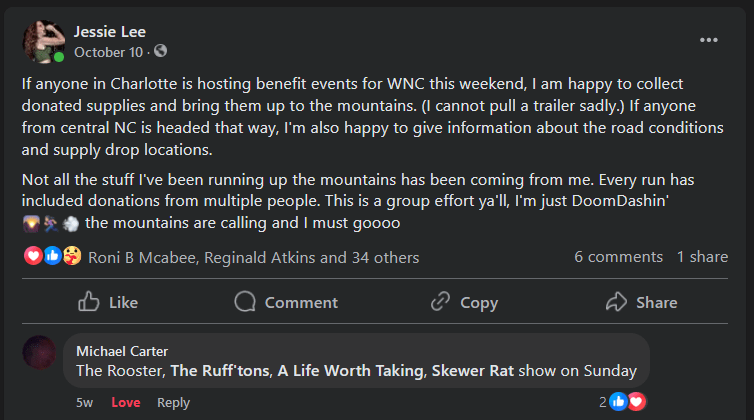View who reacted via reaction emojis
754x420 pixels.
pos(52,257)
